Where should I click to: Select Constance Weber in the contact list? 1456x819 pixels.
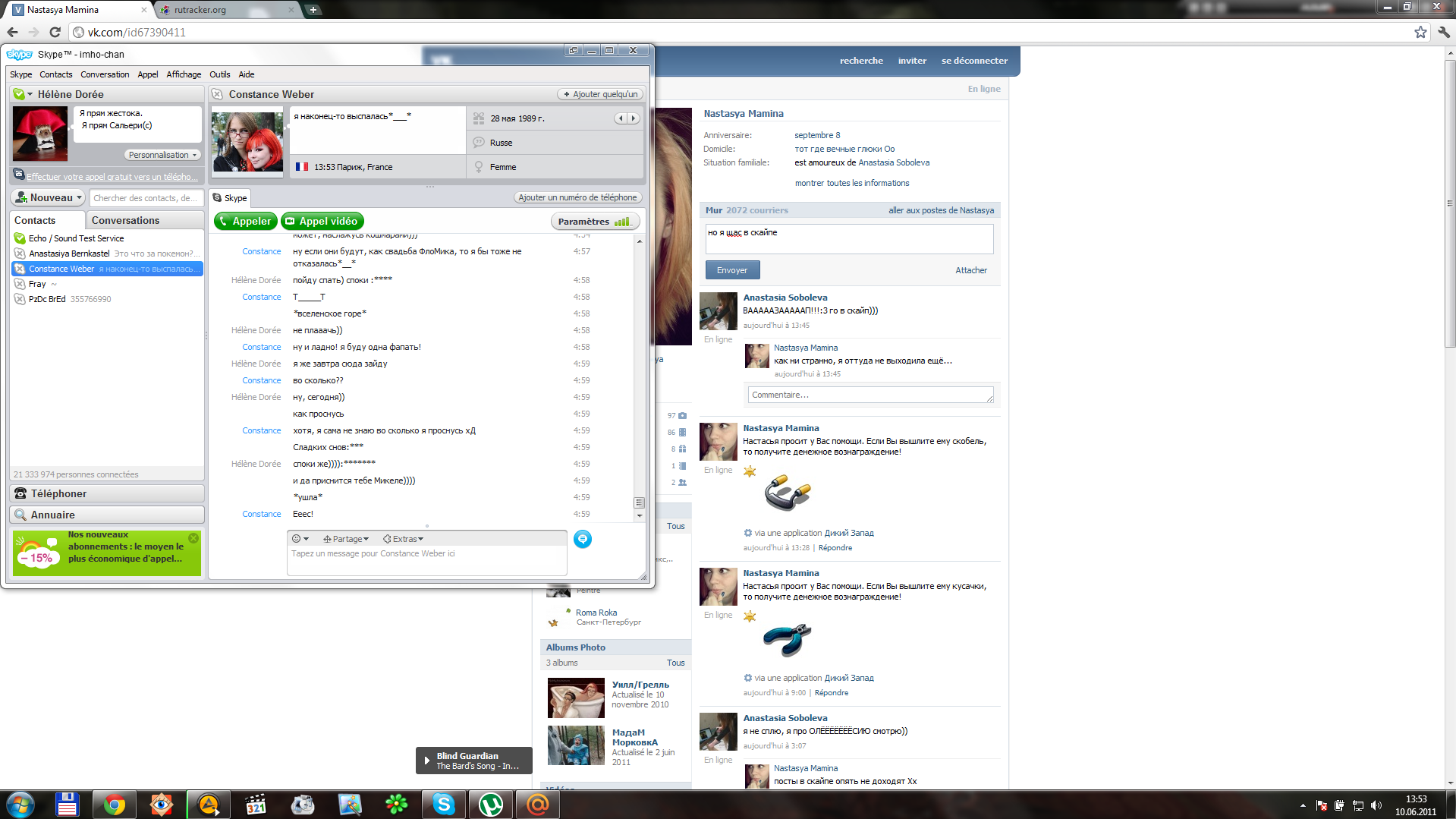click(x=107, y=269)
